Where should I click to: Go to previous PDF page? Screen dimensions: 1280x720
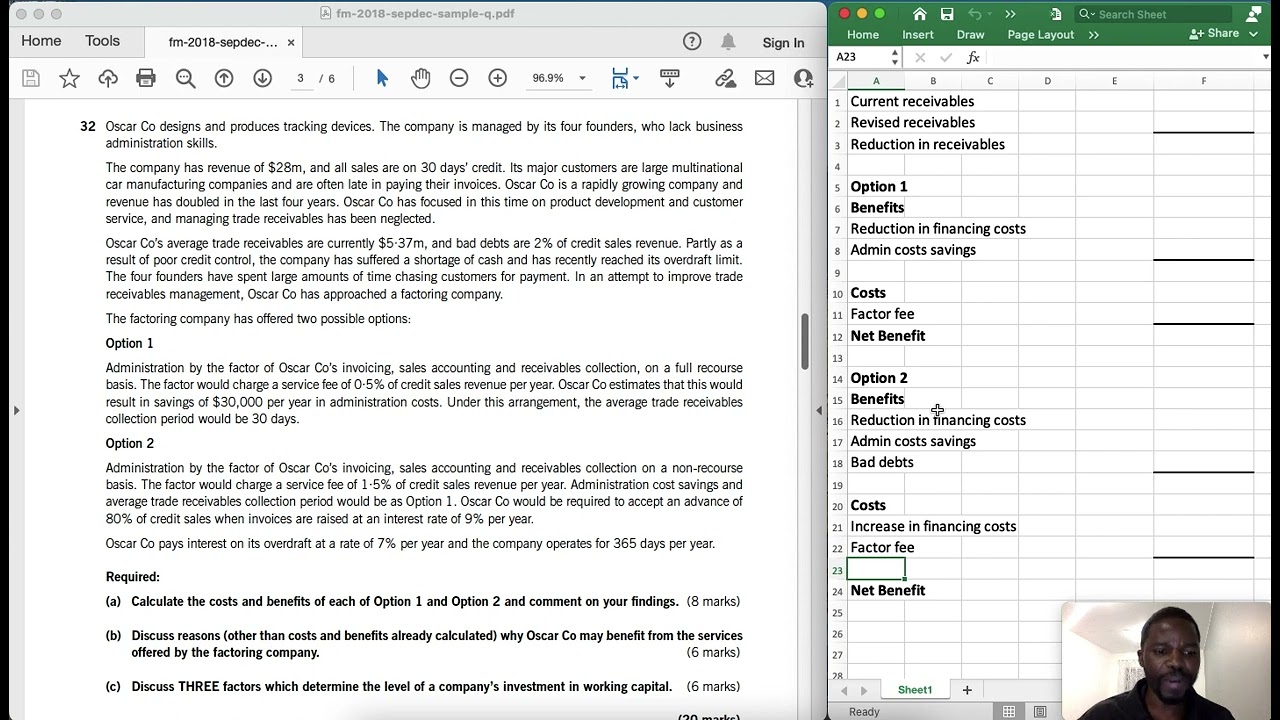pyautogui.click(x=224, y=78)
